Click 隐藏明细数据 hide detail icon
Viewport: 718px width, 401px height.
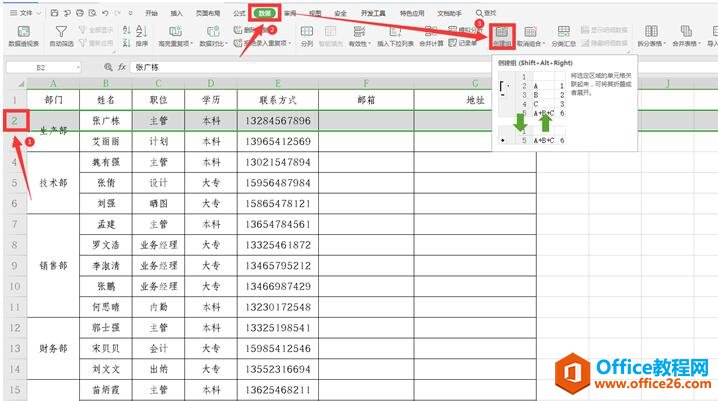pyautogui.click(x=585, y=43)
